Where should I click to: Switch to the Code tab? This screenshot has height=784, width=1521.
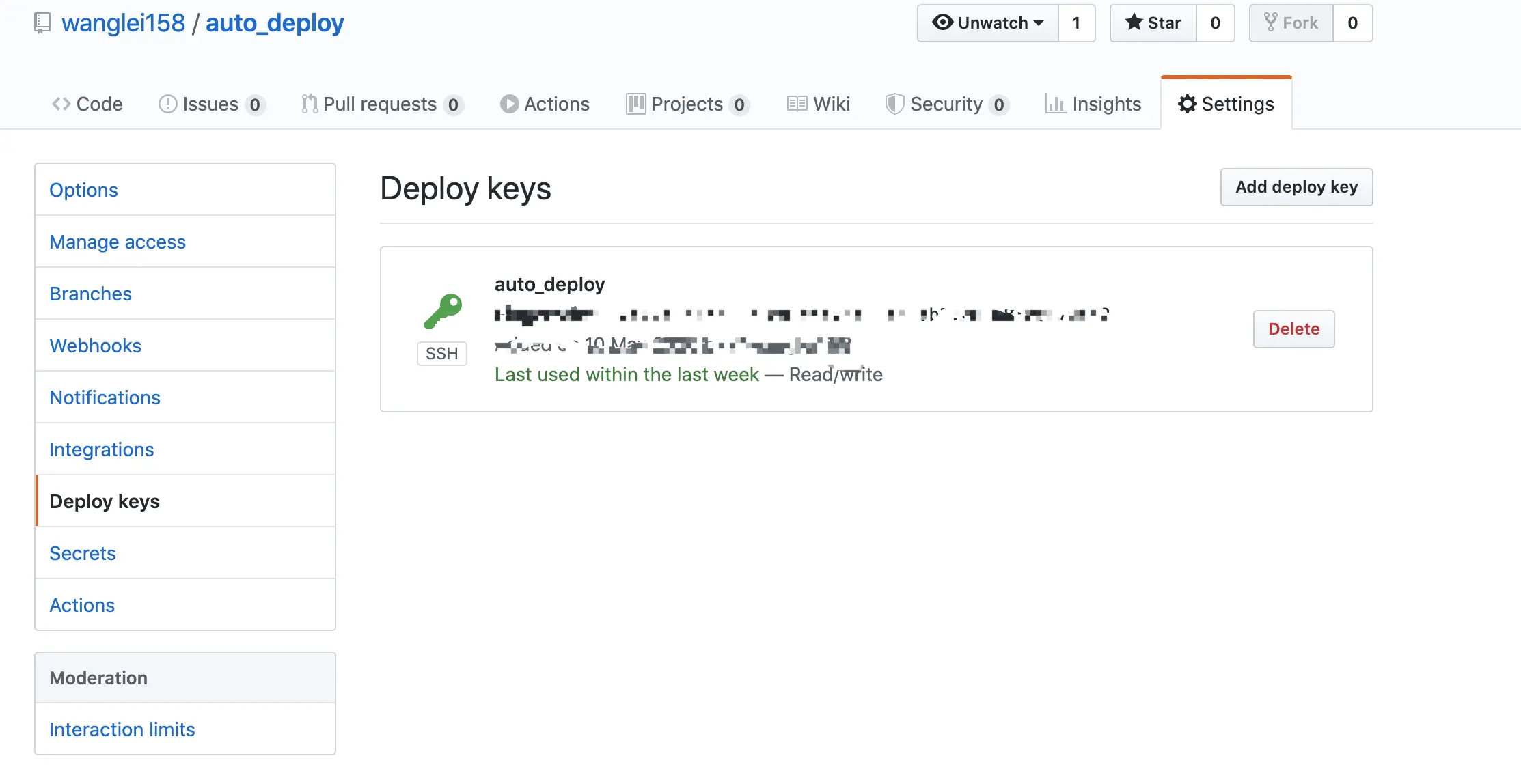click(87, 104)
